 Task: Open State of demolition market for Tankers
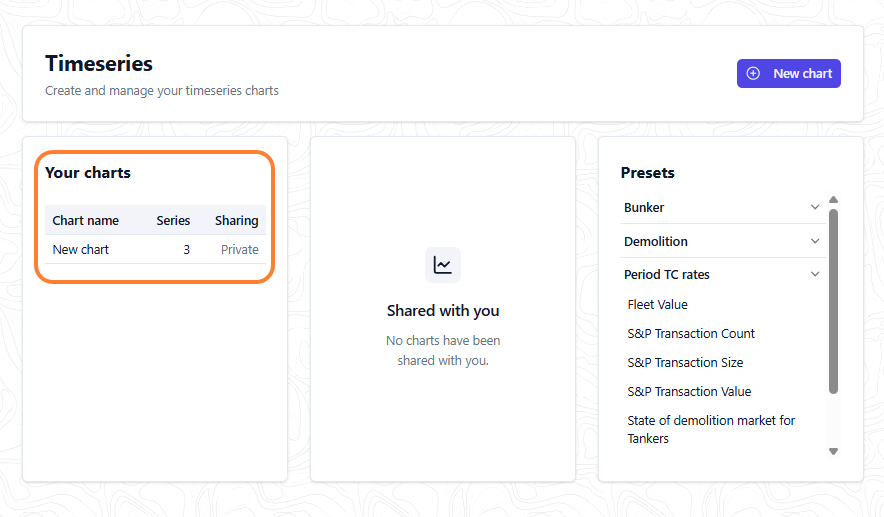click(x=711, y=429)
